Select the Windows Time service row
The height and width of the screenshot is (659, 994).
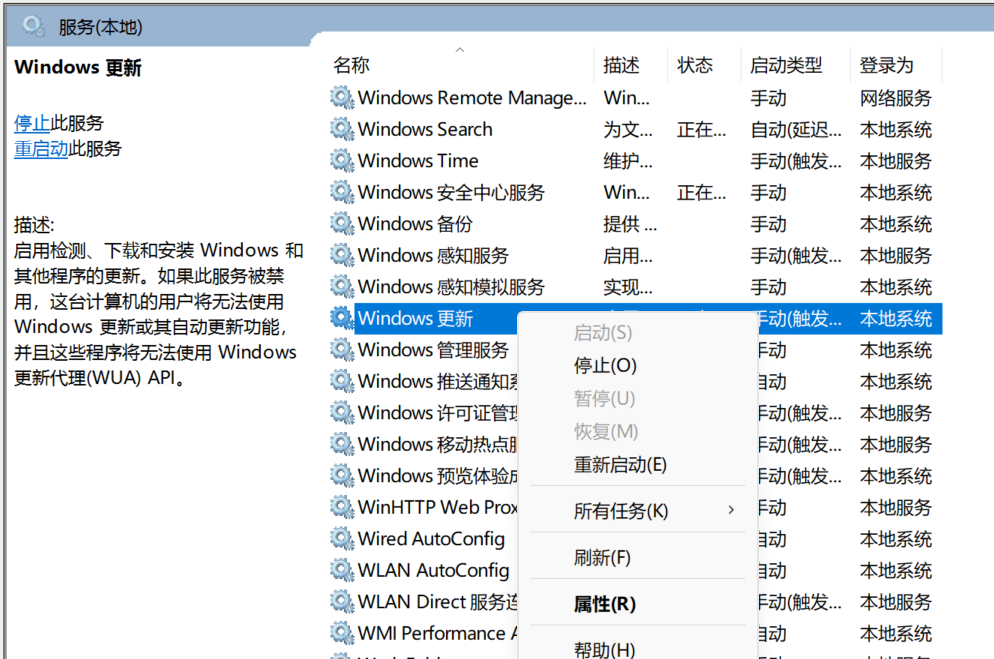click(x=635, y=161)
